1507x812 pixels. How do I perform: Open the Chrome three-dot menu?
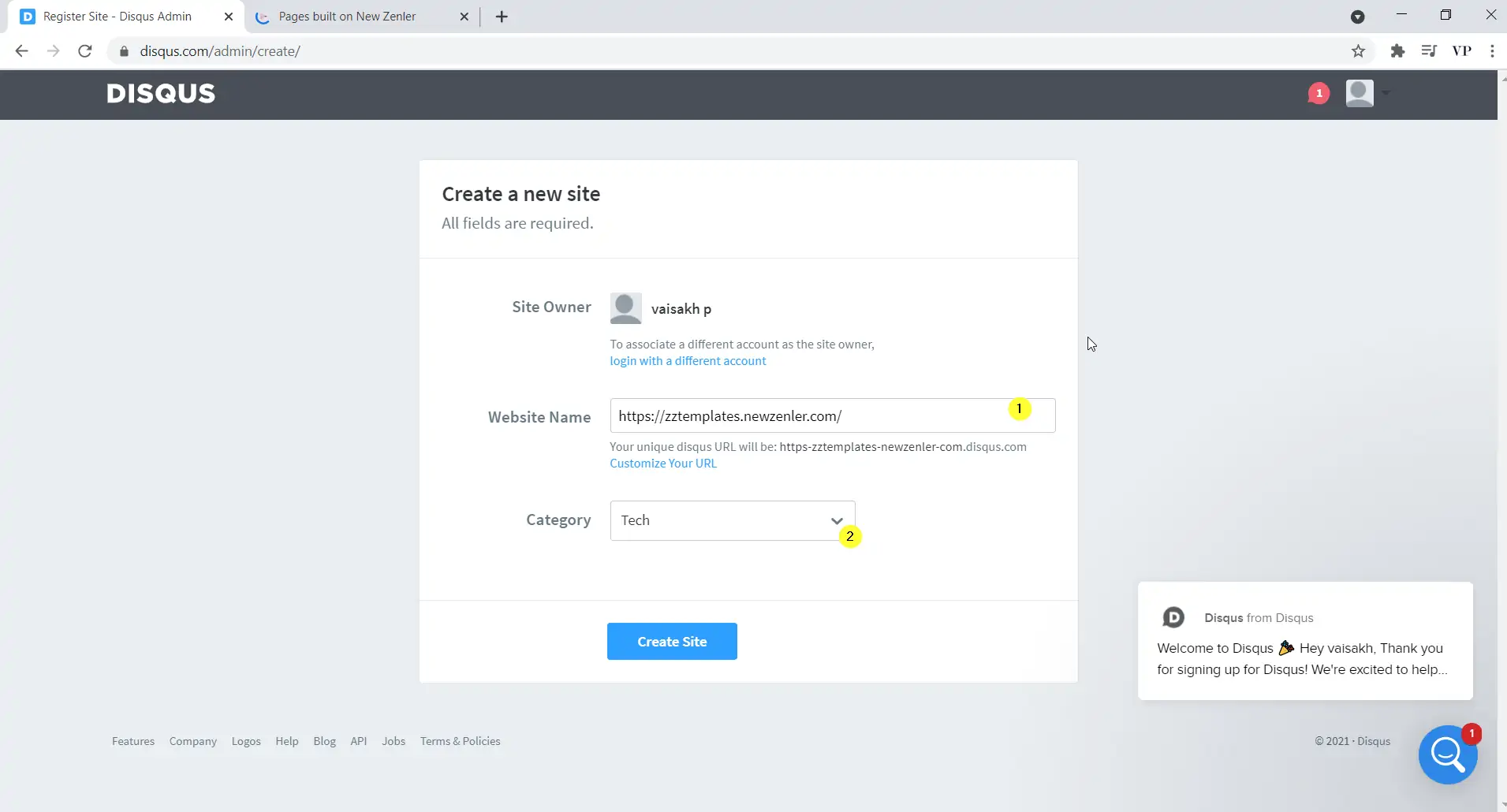pyautogui.click(x=1493, y=50)
